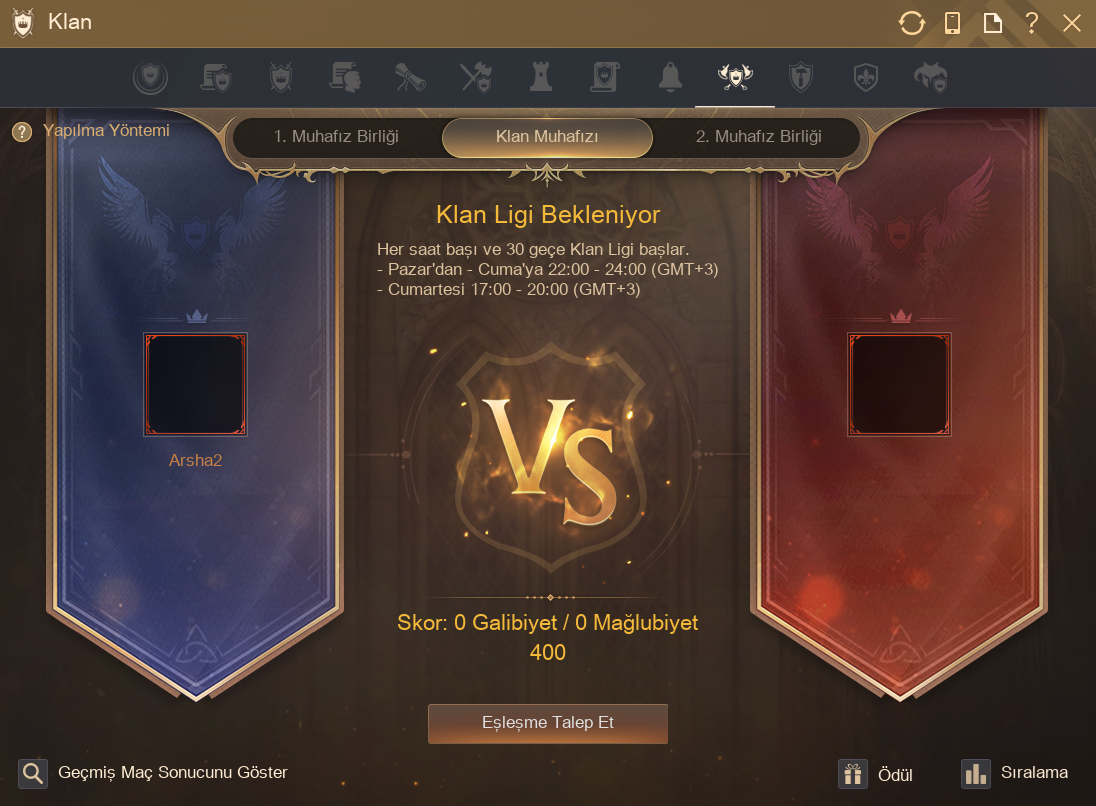
Task: Click the Arsha2 clan emblem thumbnail
Action: (196, 384)
